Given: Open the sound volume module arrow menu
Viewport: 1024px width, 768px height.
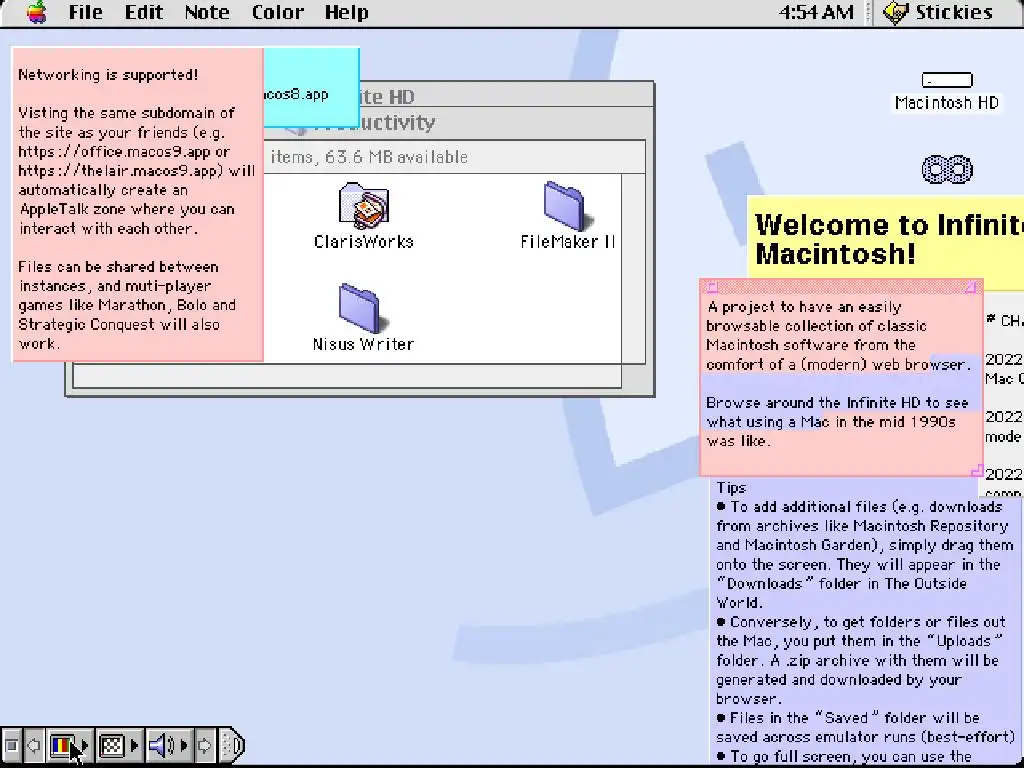Looking at the screenshot, I should coord(184,745).
